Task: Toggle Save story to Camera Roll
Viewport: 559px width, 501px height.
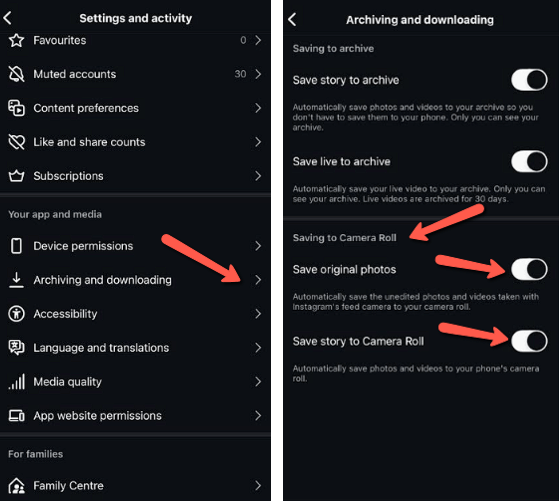Action: pyautogui.click(x=529, y=341)
